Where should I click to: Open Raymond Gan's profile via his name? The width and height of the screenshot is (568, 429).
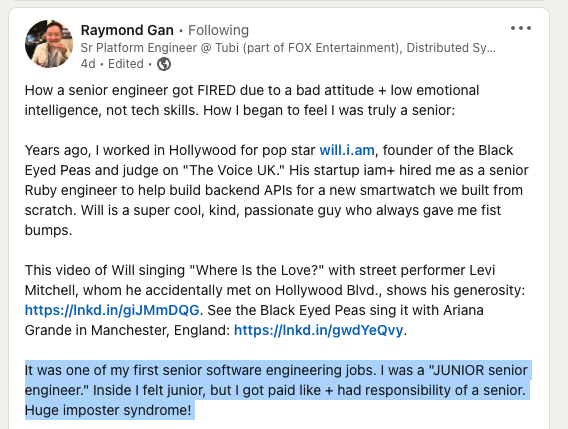127,30
